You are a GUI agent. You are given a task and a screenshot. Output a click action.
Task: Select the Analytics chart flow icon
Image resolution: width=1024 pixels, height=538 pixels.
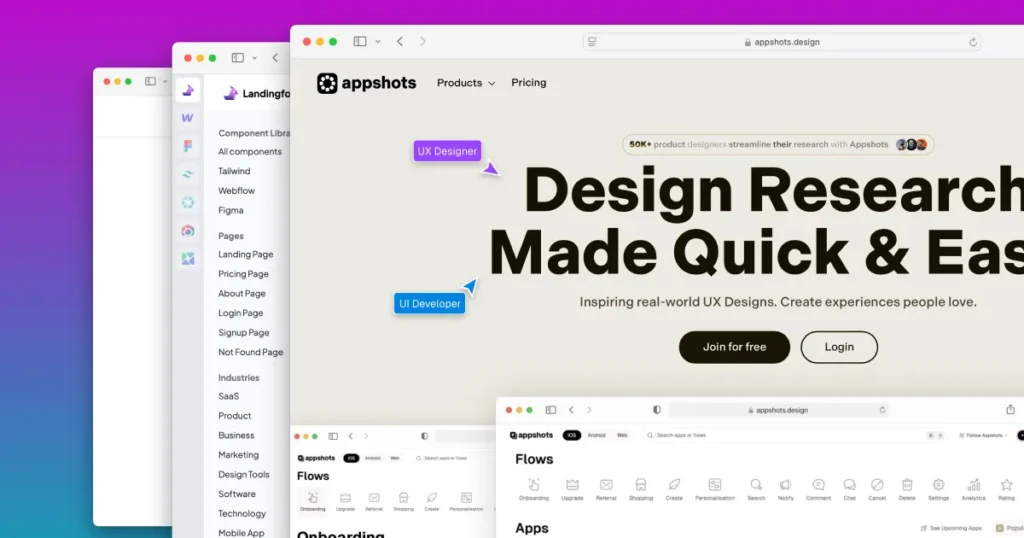pos(974,485)
